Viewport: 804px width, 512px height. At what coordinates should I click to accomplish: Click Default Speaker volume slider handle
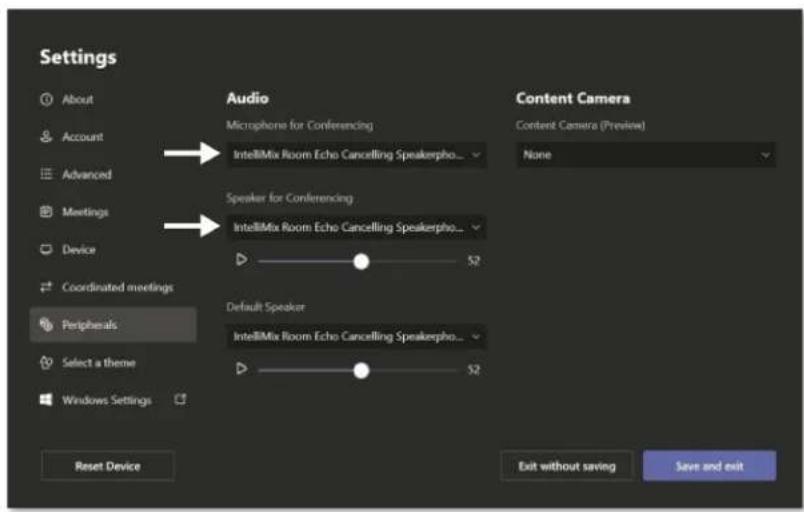(x=361, y=370)
